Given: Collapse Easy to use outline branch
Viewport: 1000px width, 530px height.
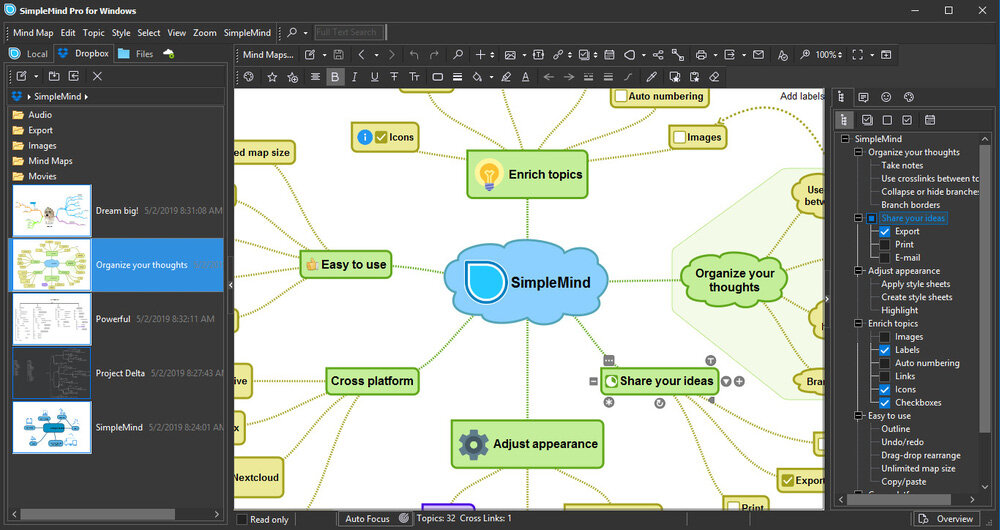Looking at the screenshot, I should click(x=858, y=416).
